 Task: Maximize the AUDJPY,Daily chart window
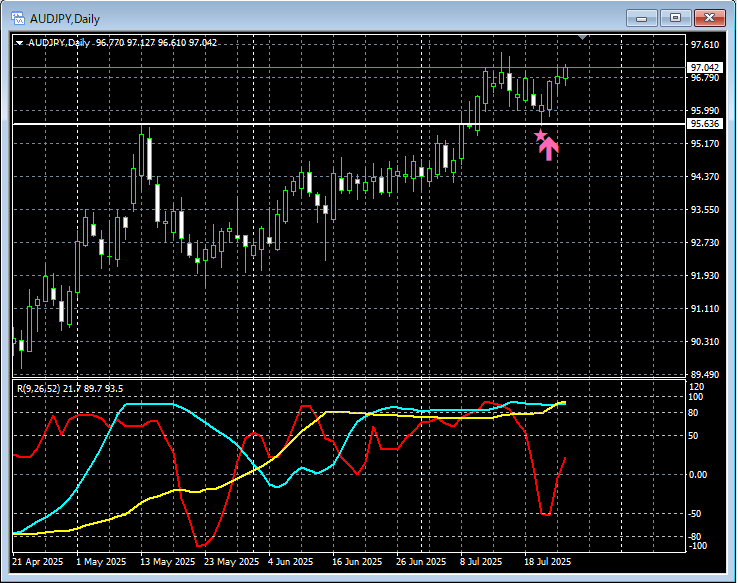pyautogui.click(x=675, y=18)
